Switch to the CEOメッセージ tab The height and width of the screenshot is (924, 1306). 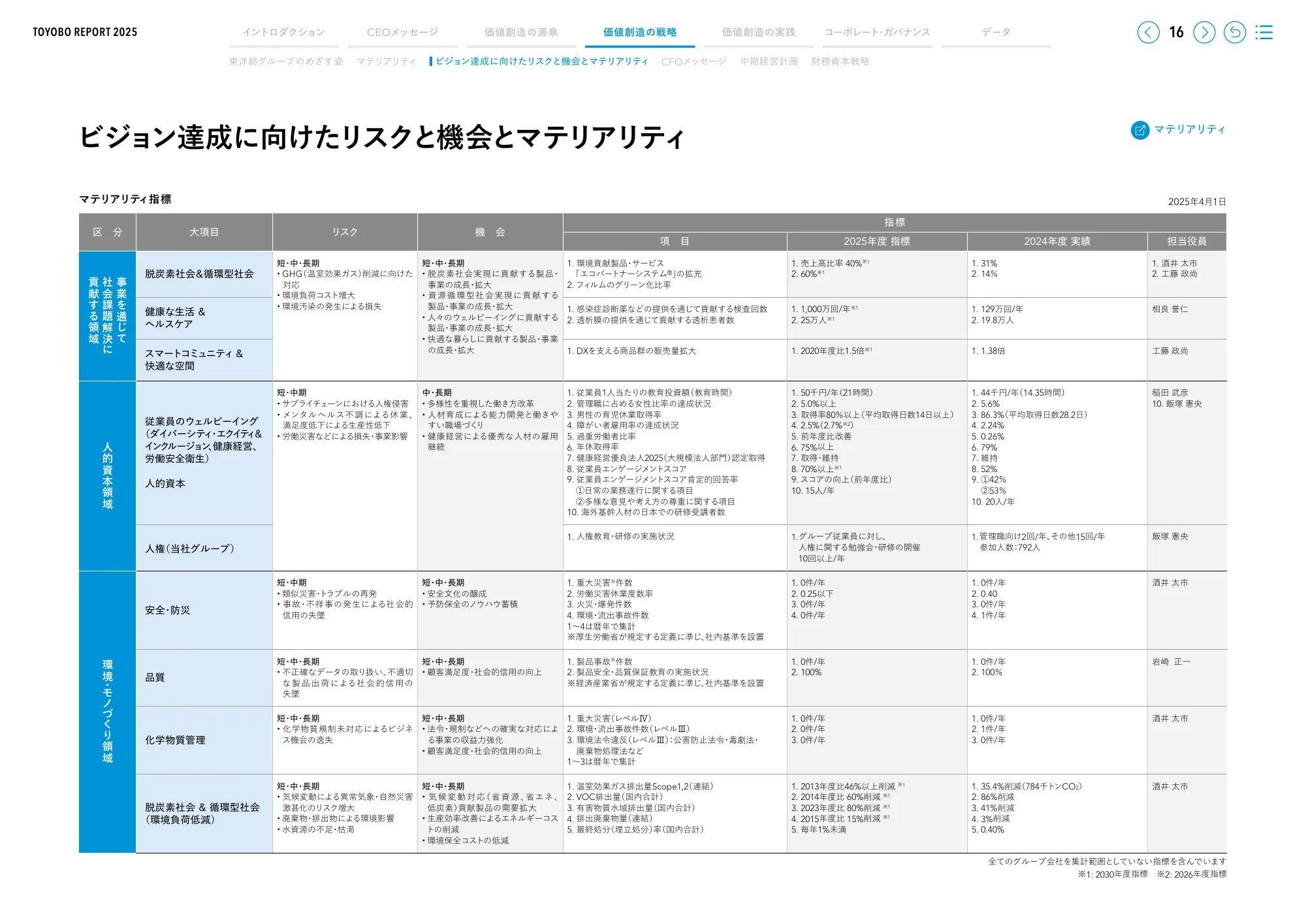pyautogui.click(x=402, y=32)
